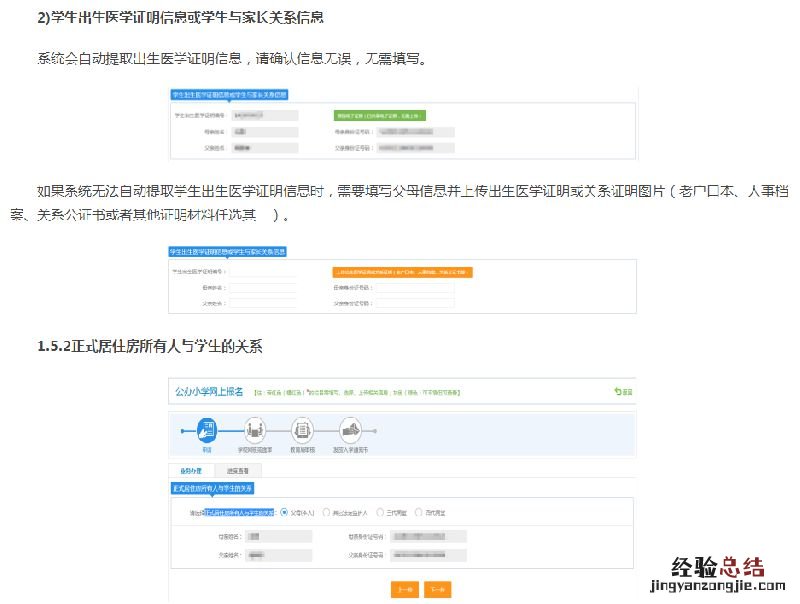This screenshot has width=800, height=604.
Task: Click the filled 母亲姓名 field in first form
Action: [265, 132]
